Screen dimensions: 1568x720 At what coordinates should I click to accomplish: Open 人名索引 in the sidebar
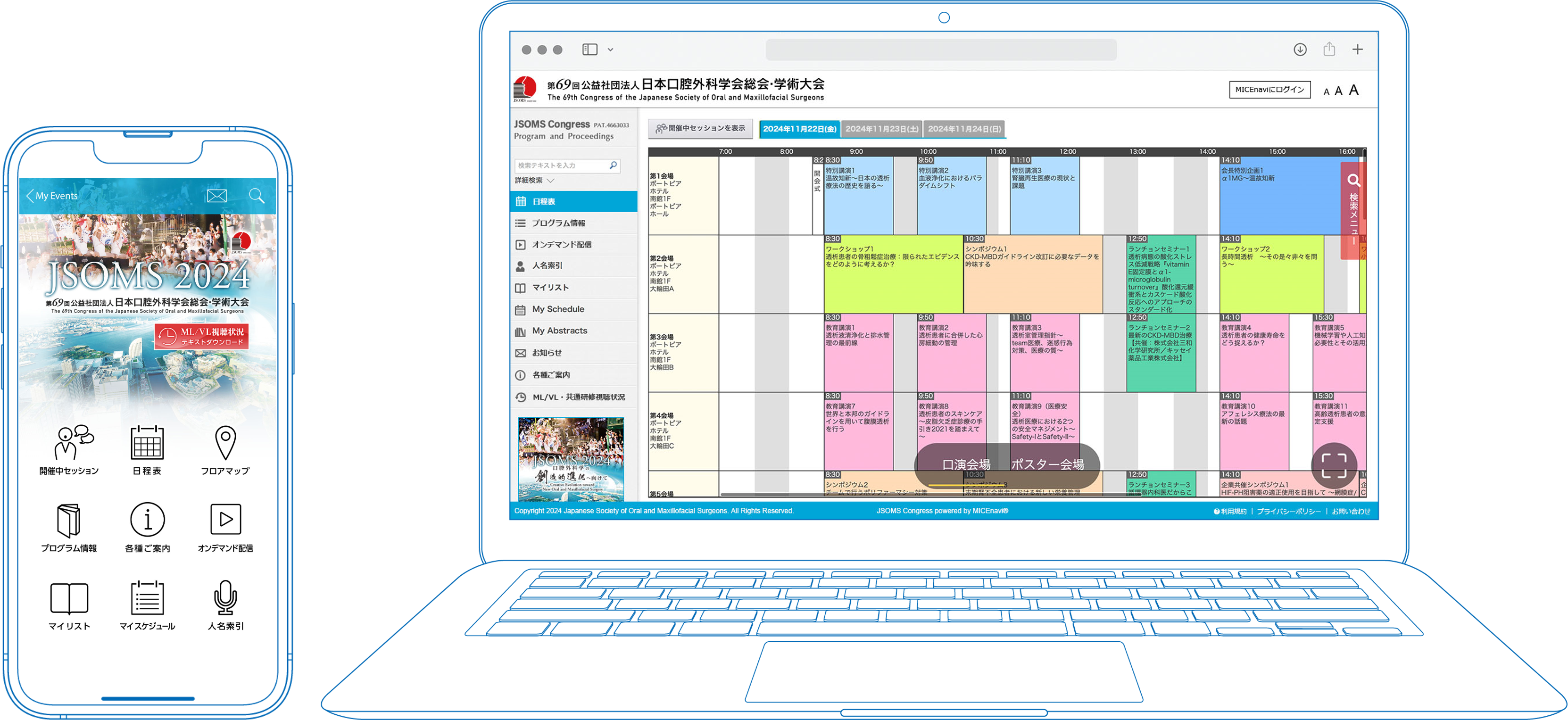tap(573, 266)
